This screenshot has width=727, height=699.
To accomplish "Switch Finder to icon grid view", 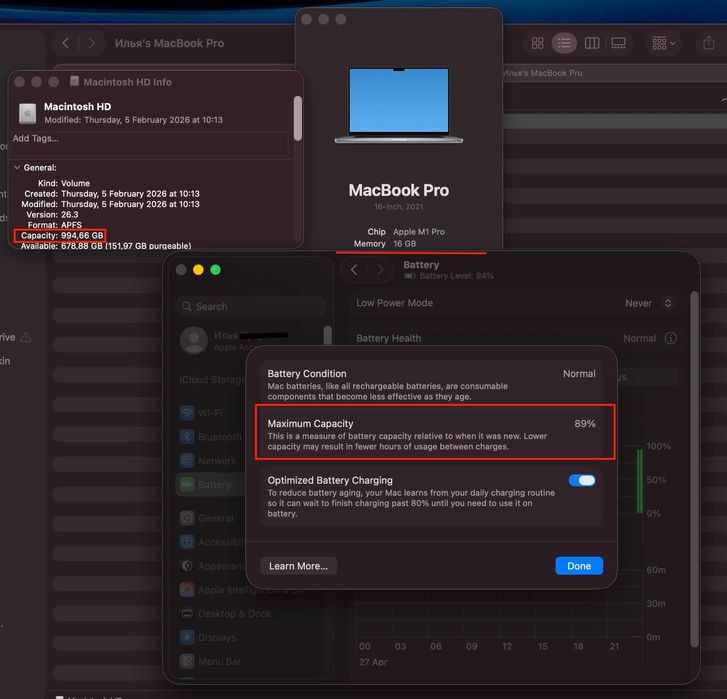I will 537,43.
